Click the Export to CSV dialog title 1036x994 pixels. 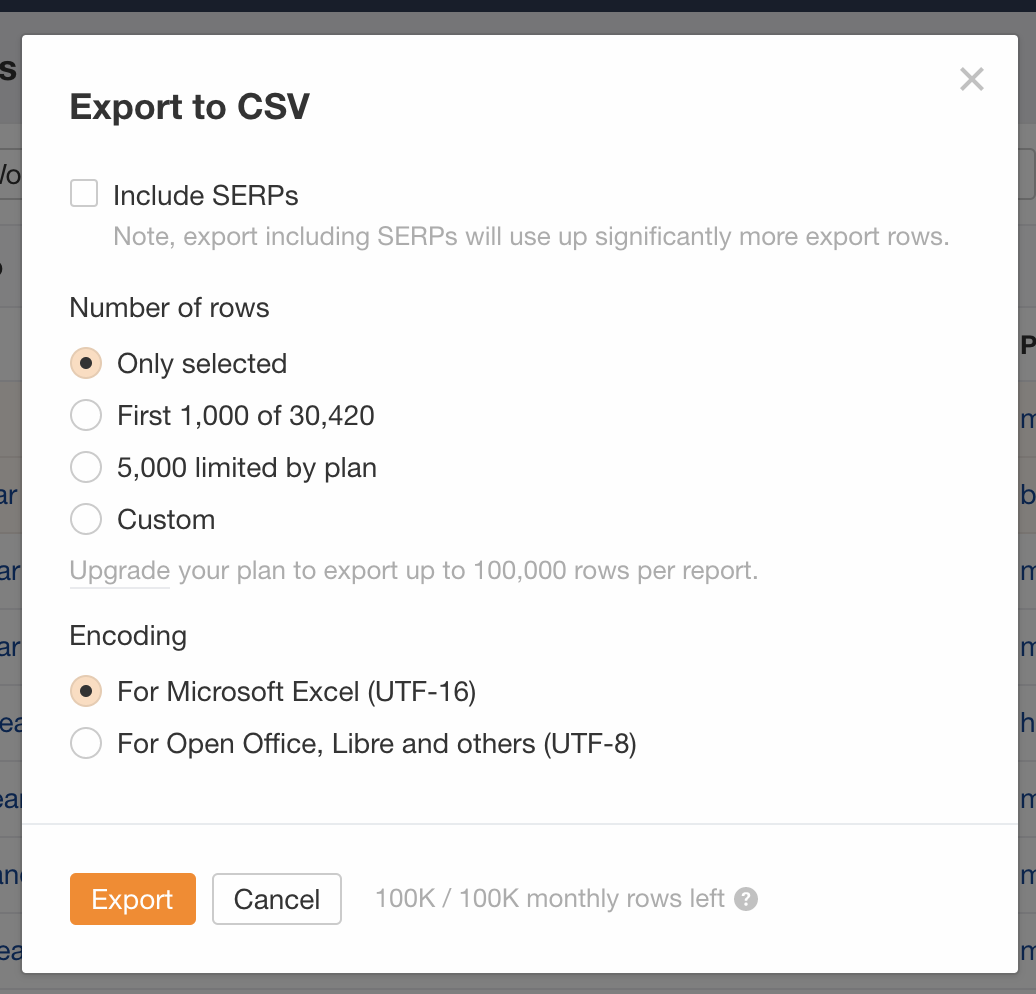tap(190, 107)
